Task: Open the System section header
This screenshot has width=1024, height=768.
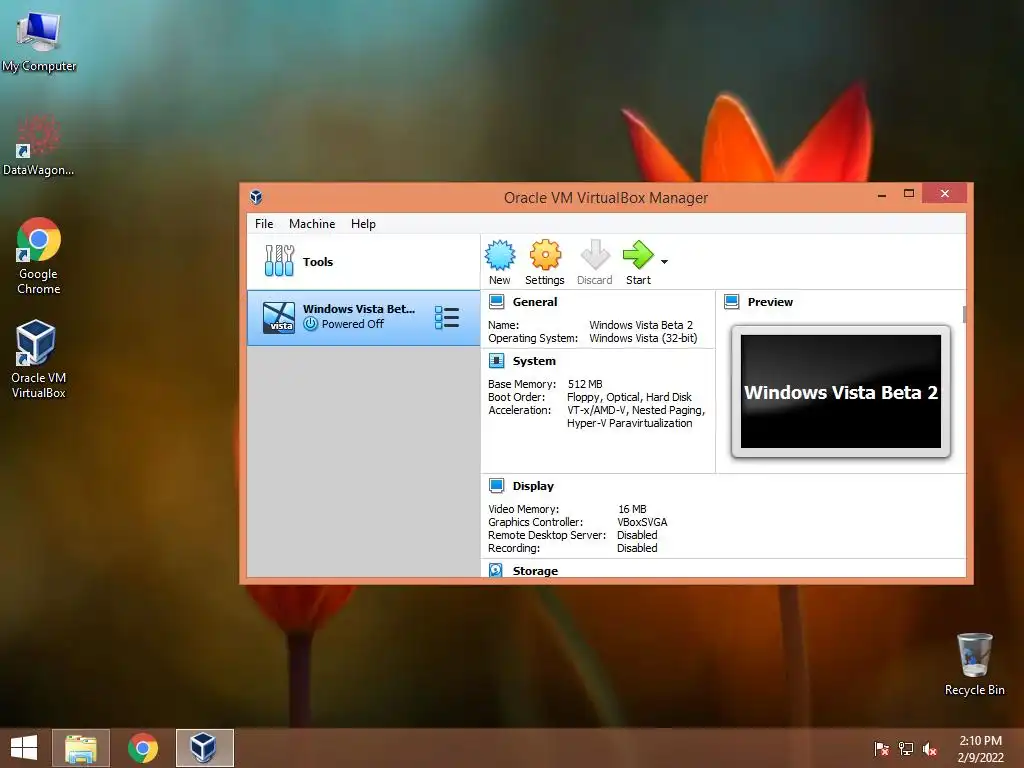Action: pos(534,361)
